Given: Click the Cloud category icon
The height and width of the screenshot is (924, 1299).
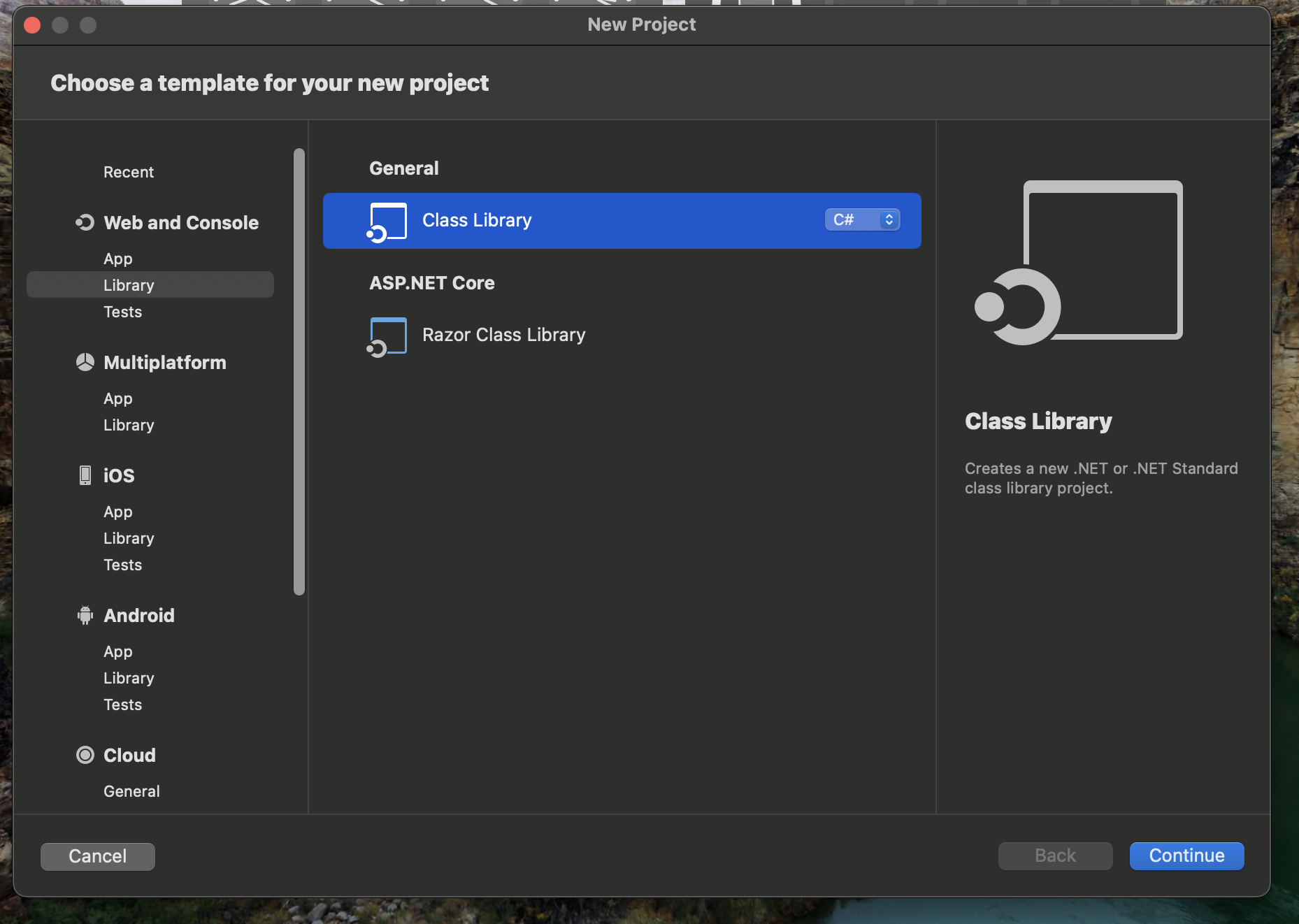Looking at the screenshot, I should 85,755.
